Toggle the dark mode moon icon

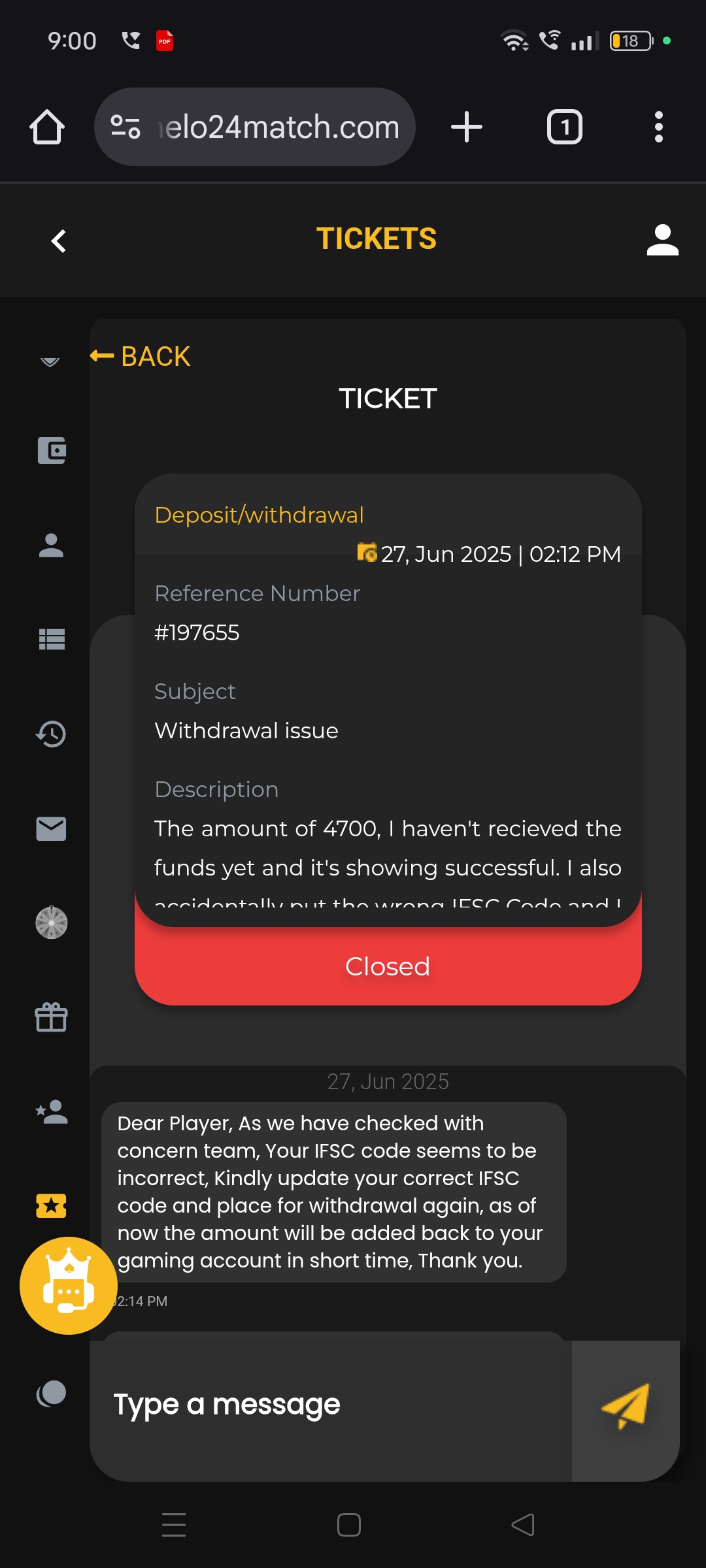pyautogui.click(x=51, y=1394)
